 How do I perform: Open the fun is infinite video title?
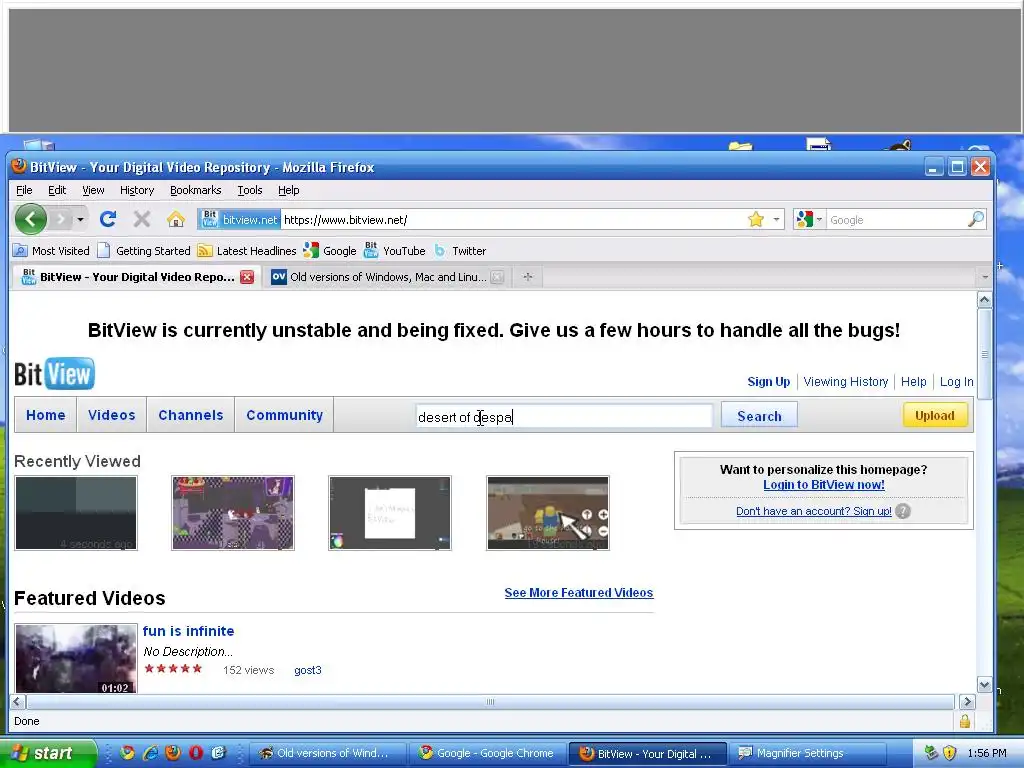click(x=188, y=631)
